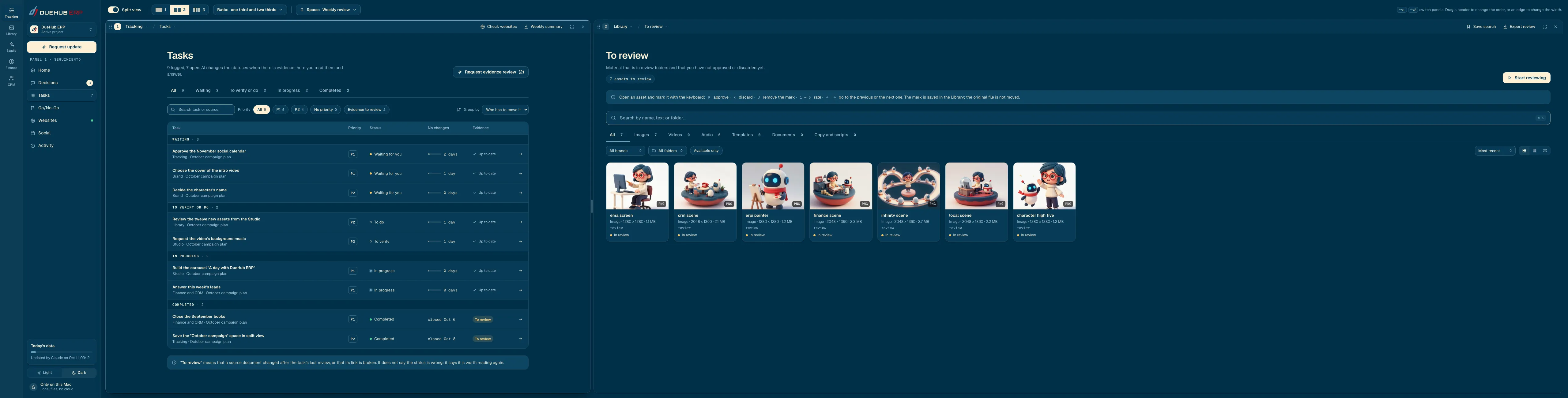Open the Tracking section in left rail

[x=11, y=13]
